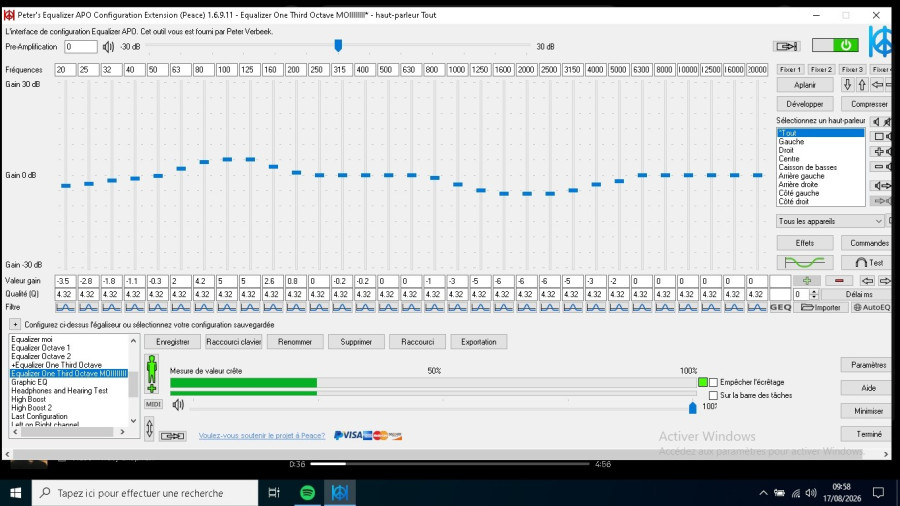
Task: Click the Importer button
Action: tap(821, 307)
